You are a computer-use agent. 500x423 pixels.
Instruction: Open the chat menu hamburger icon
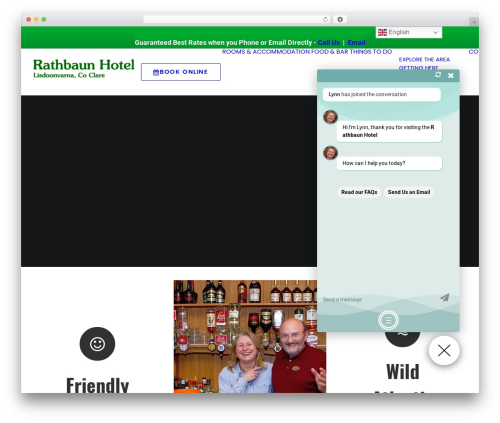(x=388, y=321)
